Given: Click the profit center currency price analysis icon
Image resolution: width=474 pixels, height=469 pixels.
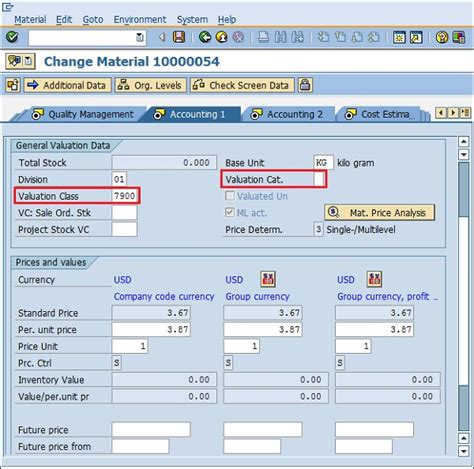Looking at the screenshot, I should coord(374,279).
